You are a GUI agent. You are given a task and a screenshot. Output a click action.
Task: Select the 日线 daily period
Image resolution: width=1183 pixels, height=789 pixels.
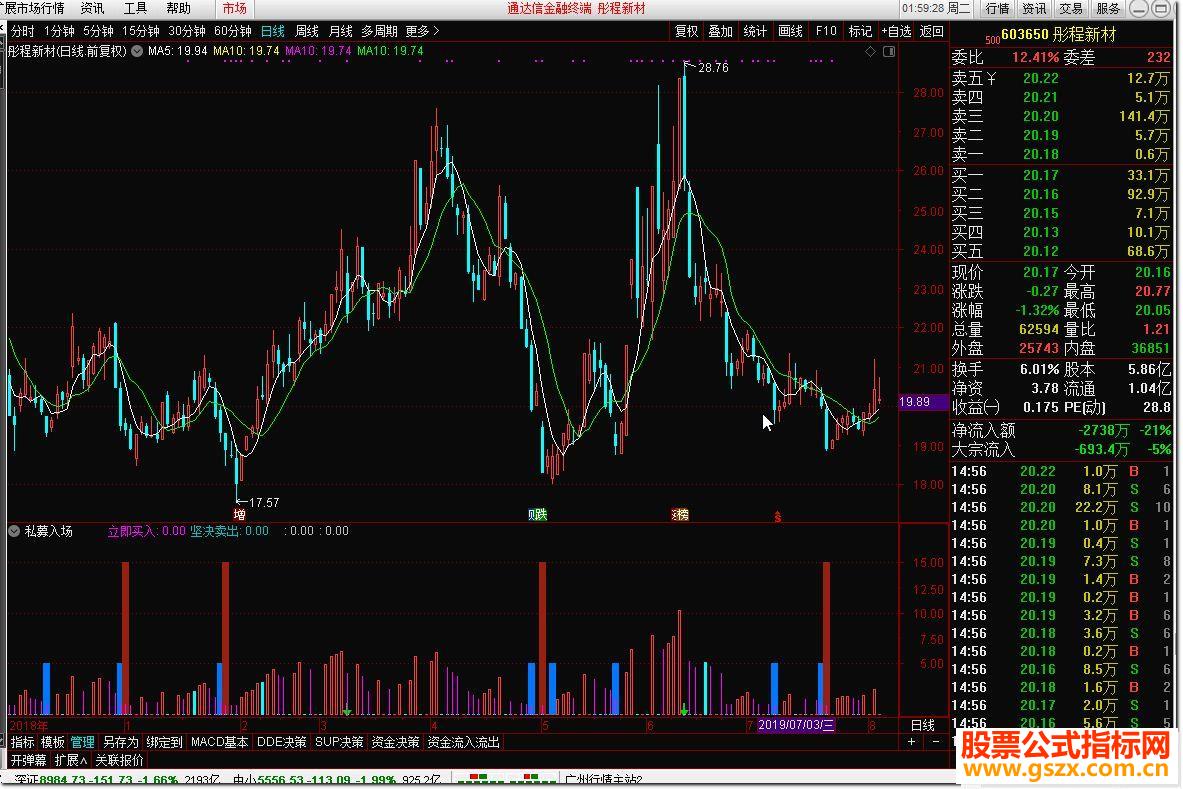(272, 31)
